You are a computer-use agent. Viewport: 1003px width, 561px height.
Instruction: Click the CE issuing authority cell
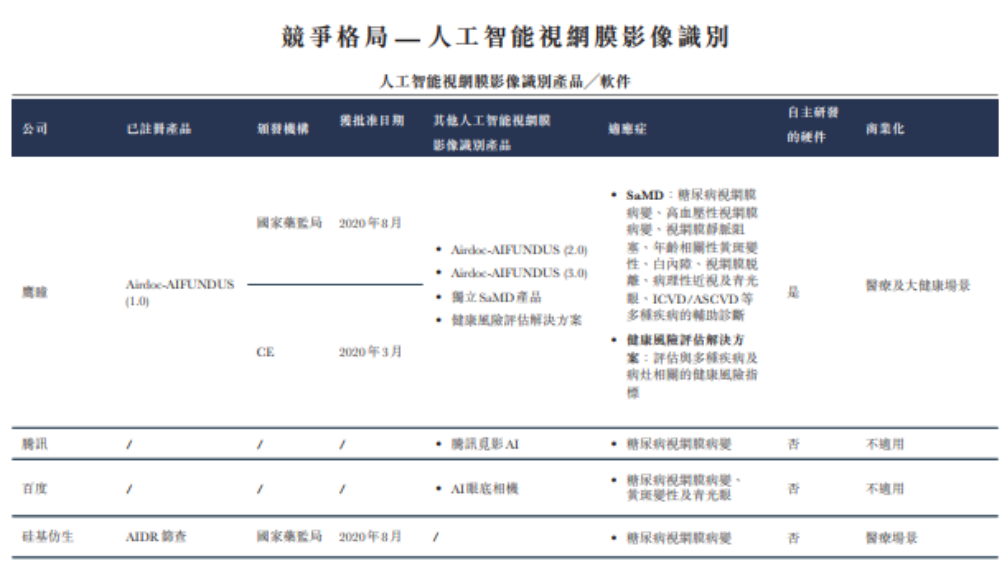point(265,352)
